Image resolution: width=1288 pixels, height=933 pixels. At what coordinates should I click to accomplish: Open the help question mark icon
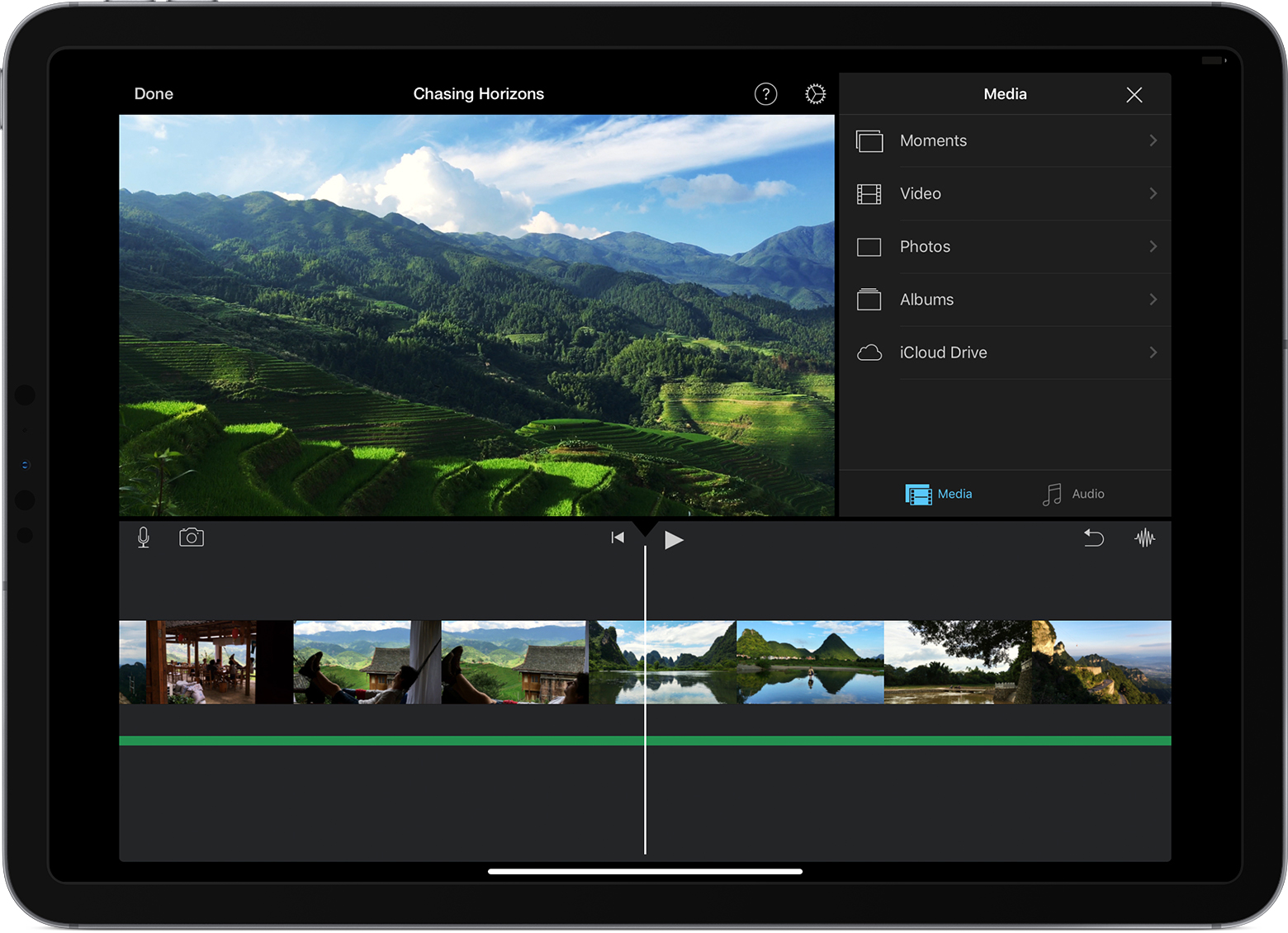click(766, 94)
